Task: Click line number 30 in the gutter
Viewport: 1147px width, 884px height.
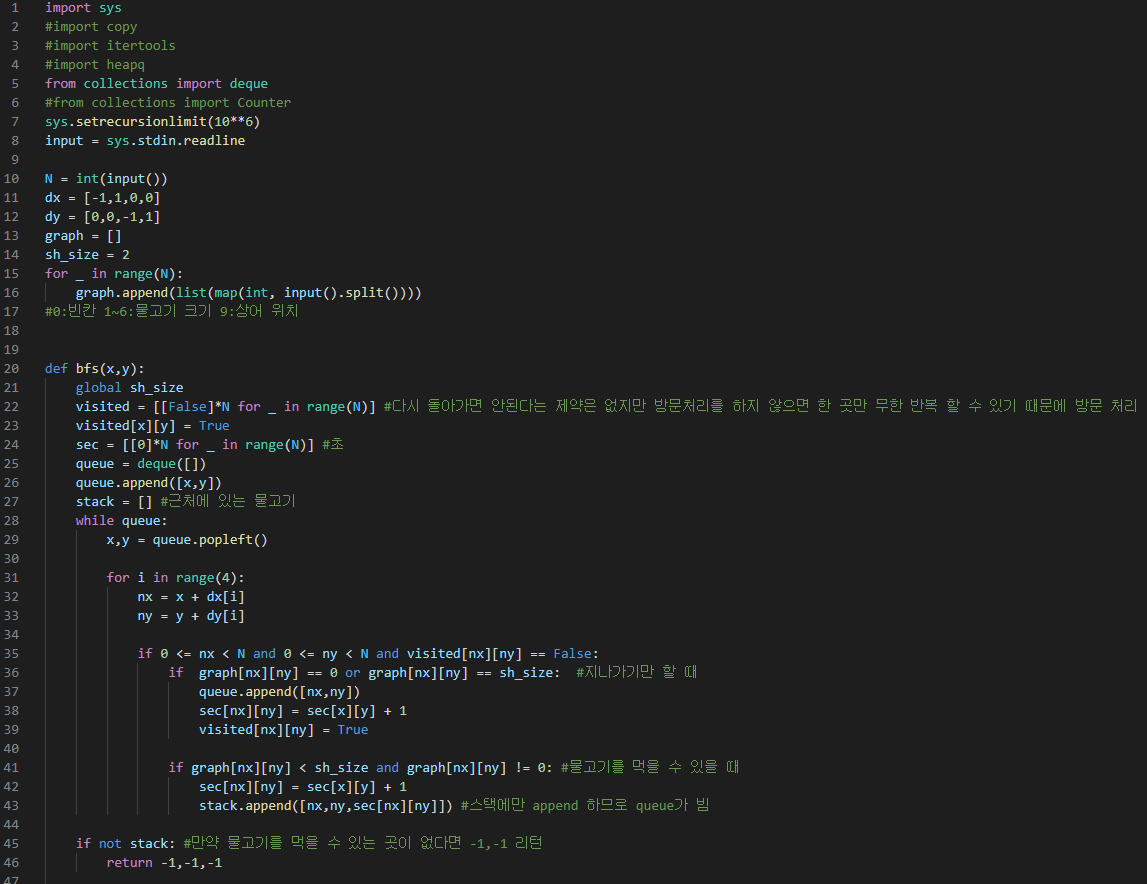Action: (x=12, y=559)
